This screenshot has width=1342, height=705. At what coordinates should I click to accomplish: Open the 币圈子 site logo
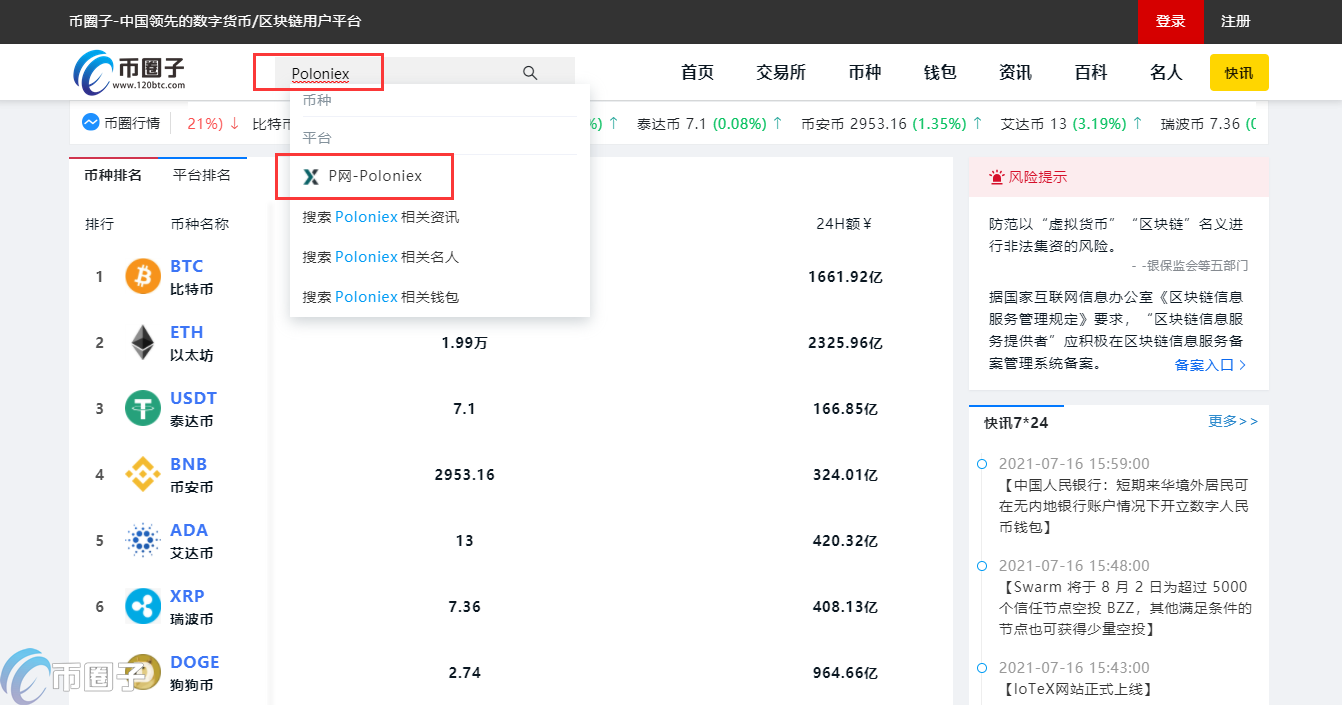(x=129, y=71)
